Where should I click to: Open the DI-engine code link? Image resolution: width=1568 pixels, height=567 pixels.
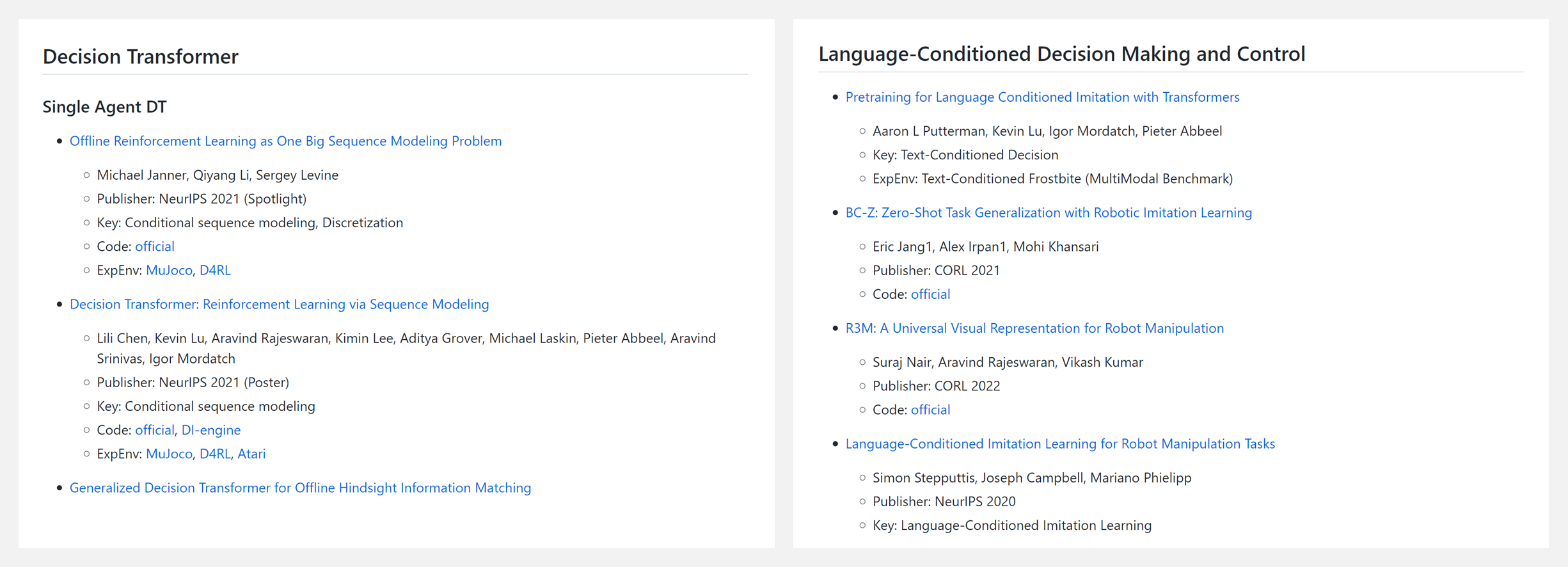pos(211,430)
